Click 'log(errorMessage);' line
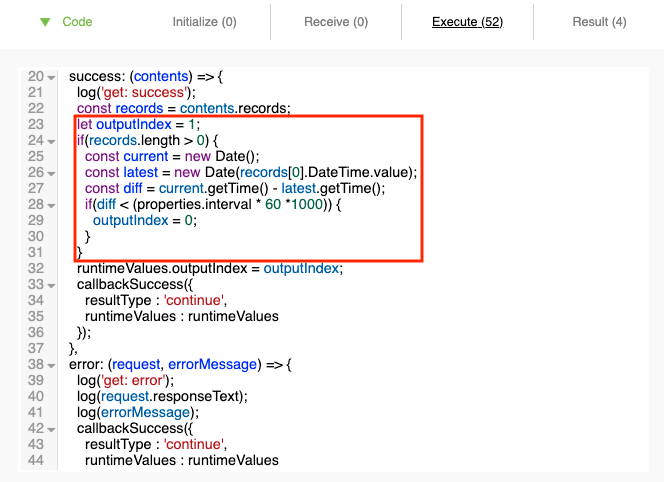 [x=138, y=412]
